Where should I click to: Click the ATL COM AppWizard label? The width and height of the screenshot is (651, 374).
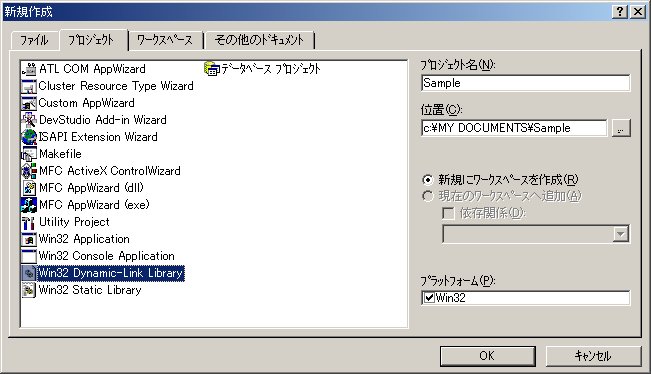pos(93,69)
